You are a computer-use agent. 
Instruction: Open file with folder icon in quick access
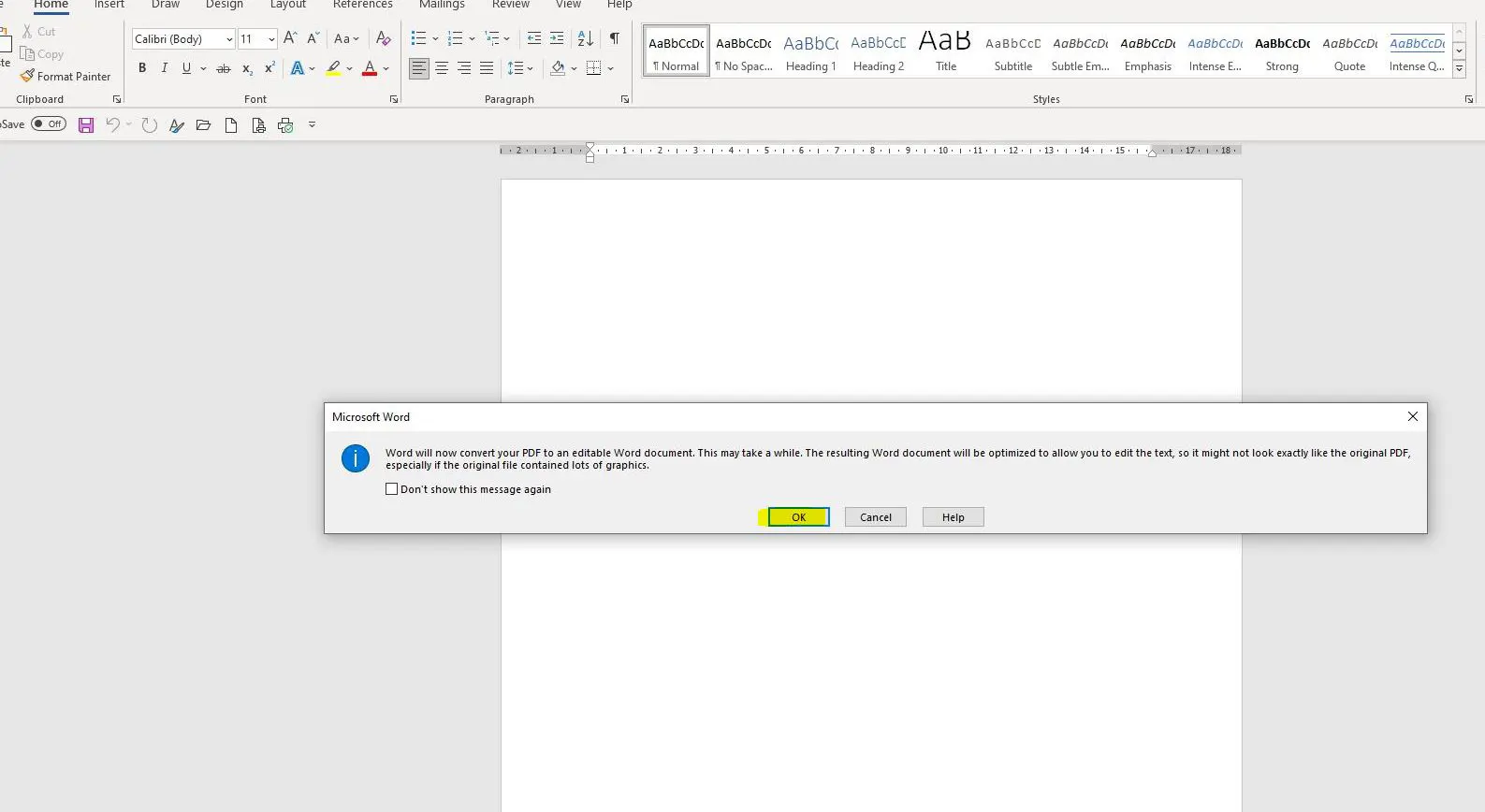point(203,124)
